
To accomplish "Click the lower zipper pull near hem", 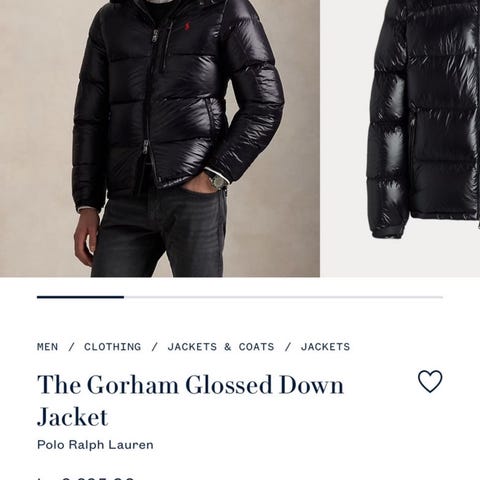I will tap(145, 148).
